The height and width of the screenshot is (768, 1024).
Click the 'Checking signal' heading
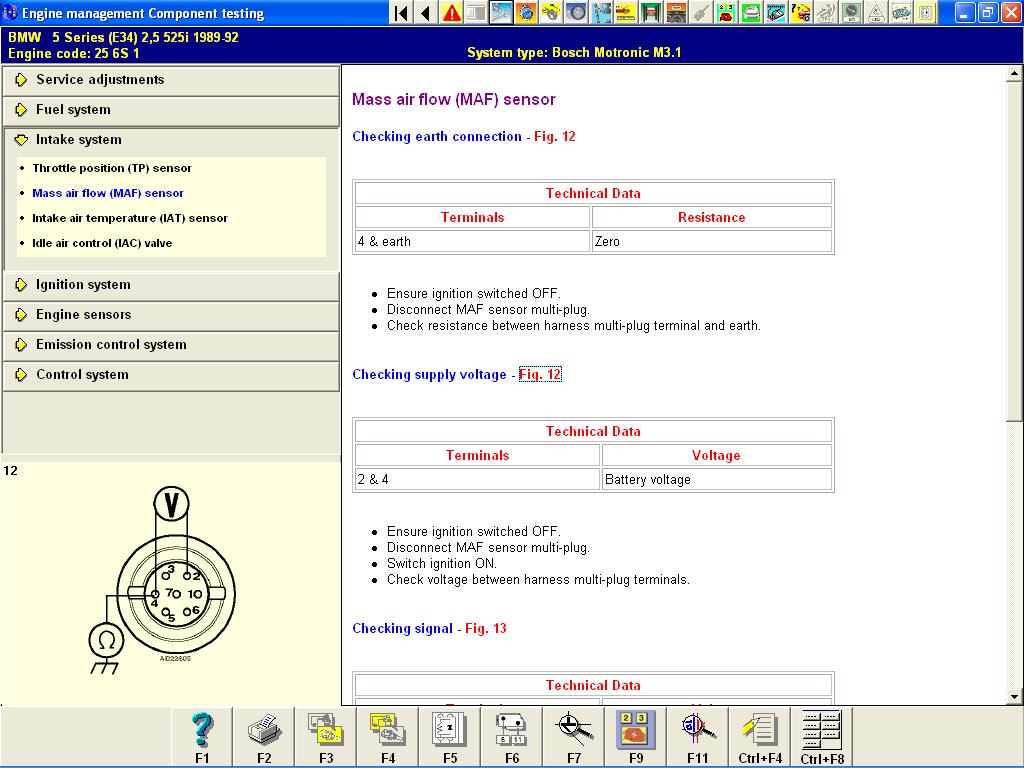pos(402,628)
